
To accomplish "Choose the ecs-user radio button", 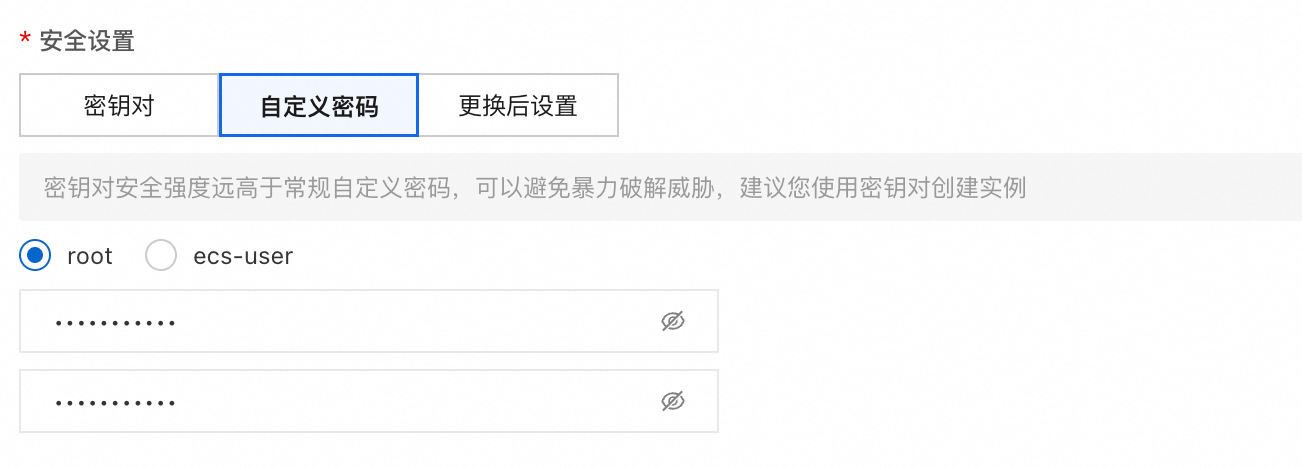I will pyautogui.click(x=161, y=256).
